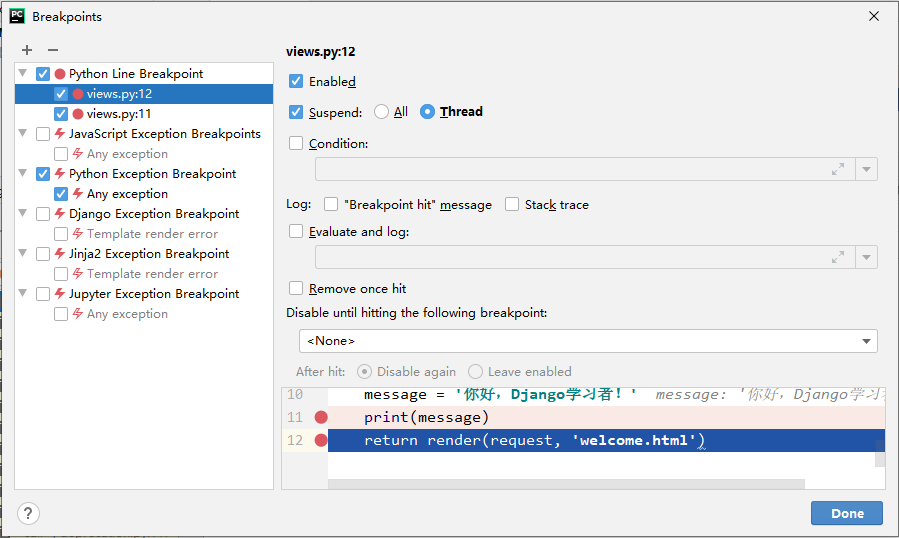899x538 pixels.
Task: Click lightning icon of JavaScript Exception Breakpoints
Action: (x=60, y=134)
